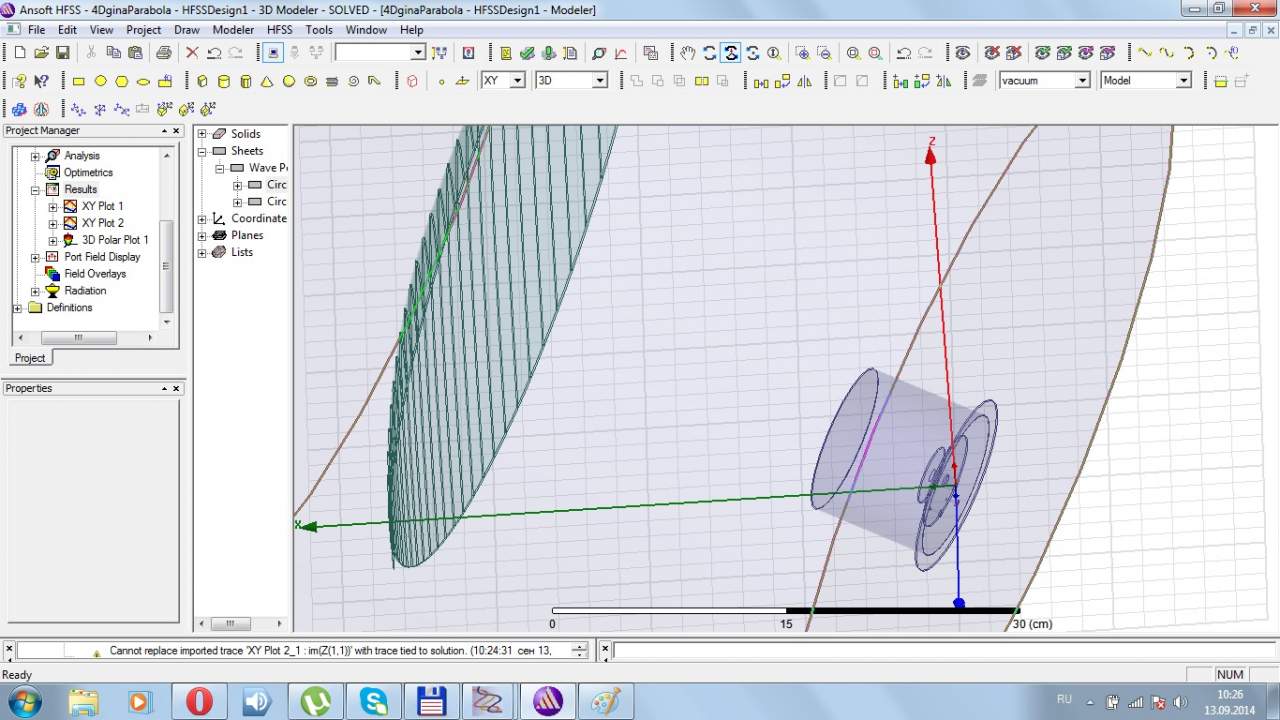Viewport: 1280px width, 720px height.
Task: Click the Draw sphere tool
Action: click(x=289, y=81)
